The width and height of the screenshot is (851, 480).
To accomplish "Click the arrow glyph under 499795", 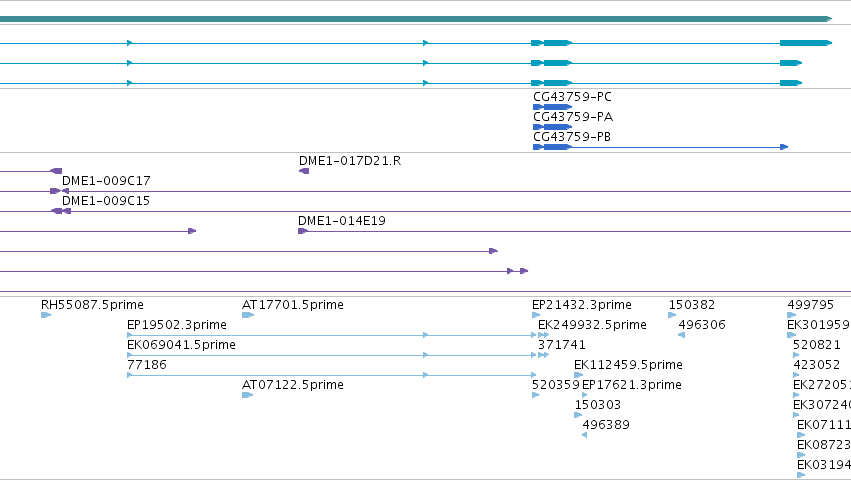I will tap(791, 315).
